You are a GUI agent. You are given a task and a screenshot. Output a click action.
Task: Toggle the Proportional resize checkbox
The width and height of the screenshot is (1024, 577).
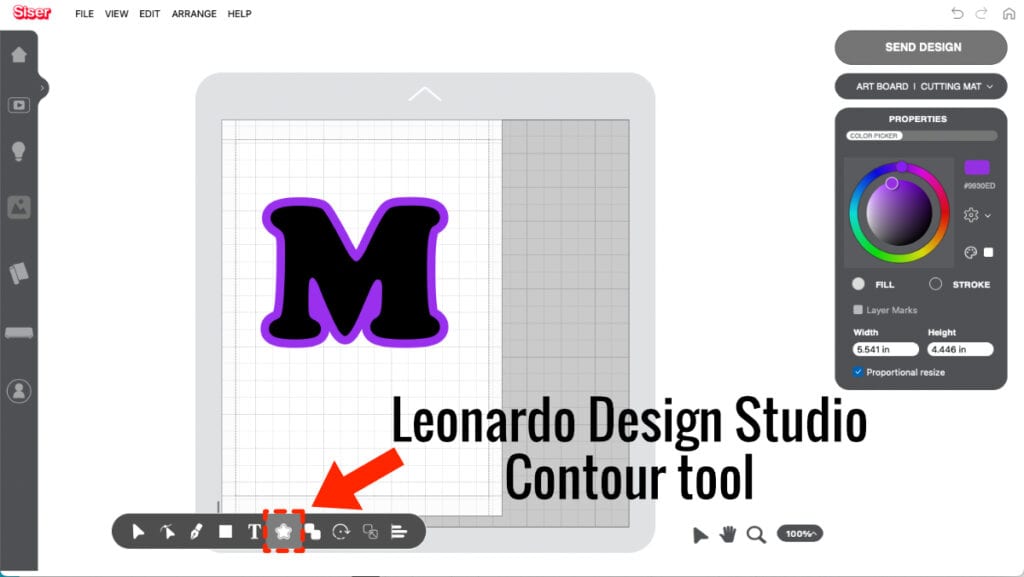pyautogui.click(x=857, y=372)
